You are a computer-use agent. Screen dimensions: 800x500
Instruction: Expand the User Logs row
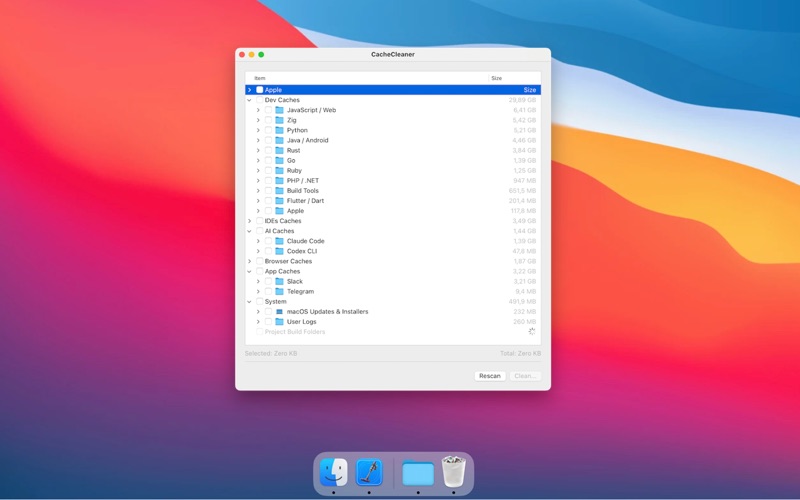pyautogui.click(x=258, y=321)
